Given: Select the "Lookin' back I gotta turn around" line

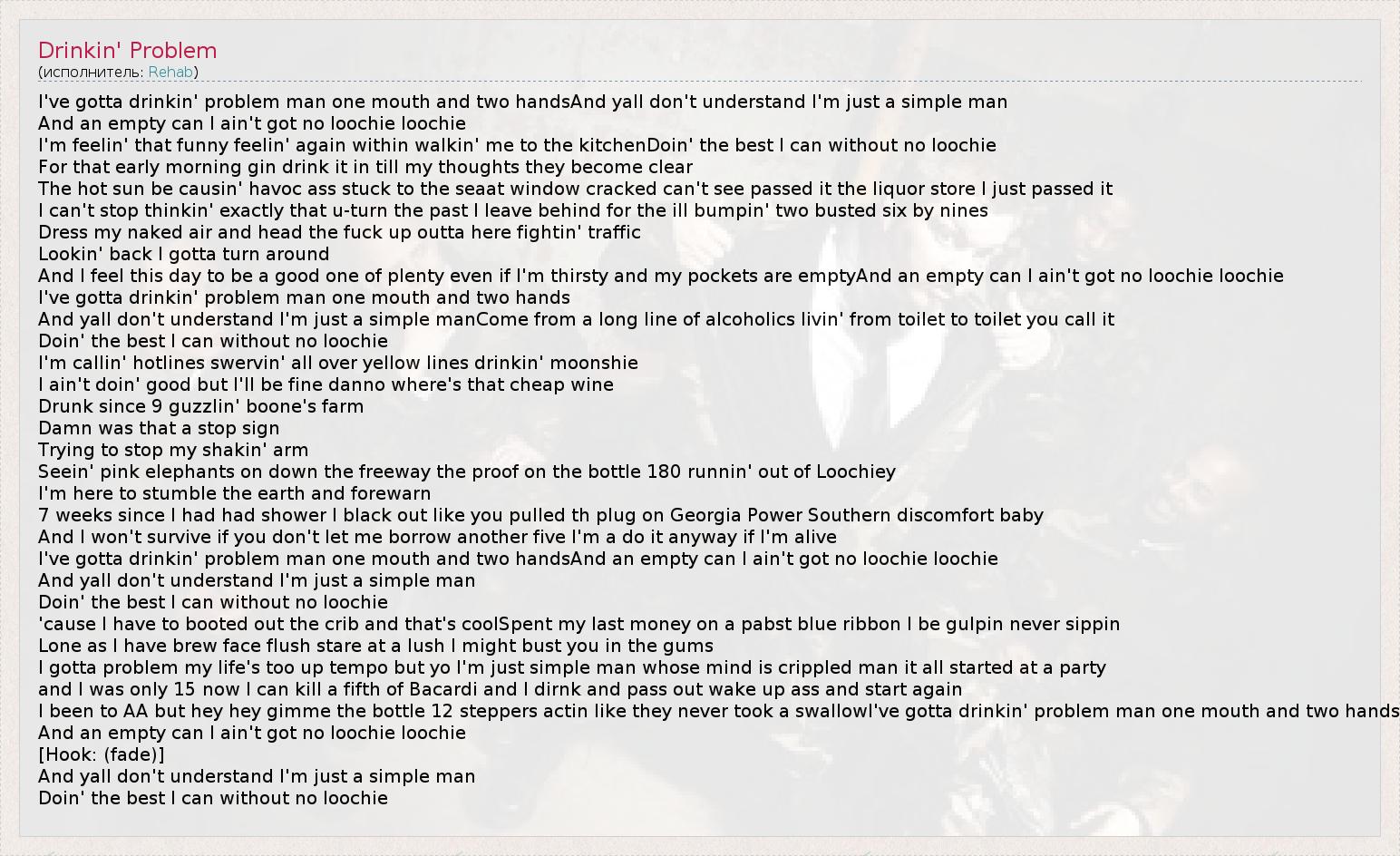Looking at the screenshot, I should (x=184, y=254).
